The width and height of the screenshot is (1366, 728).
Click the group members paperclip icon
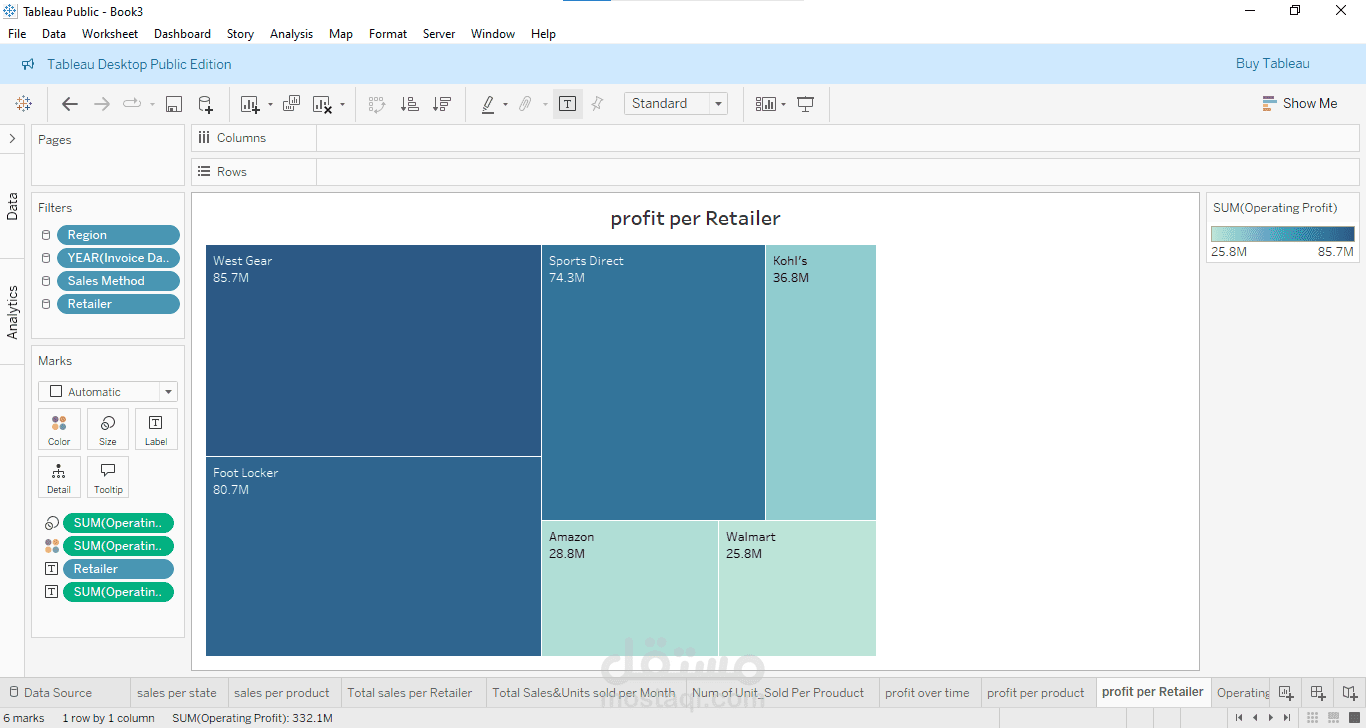(x=525, y=104)
